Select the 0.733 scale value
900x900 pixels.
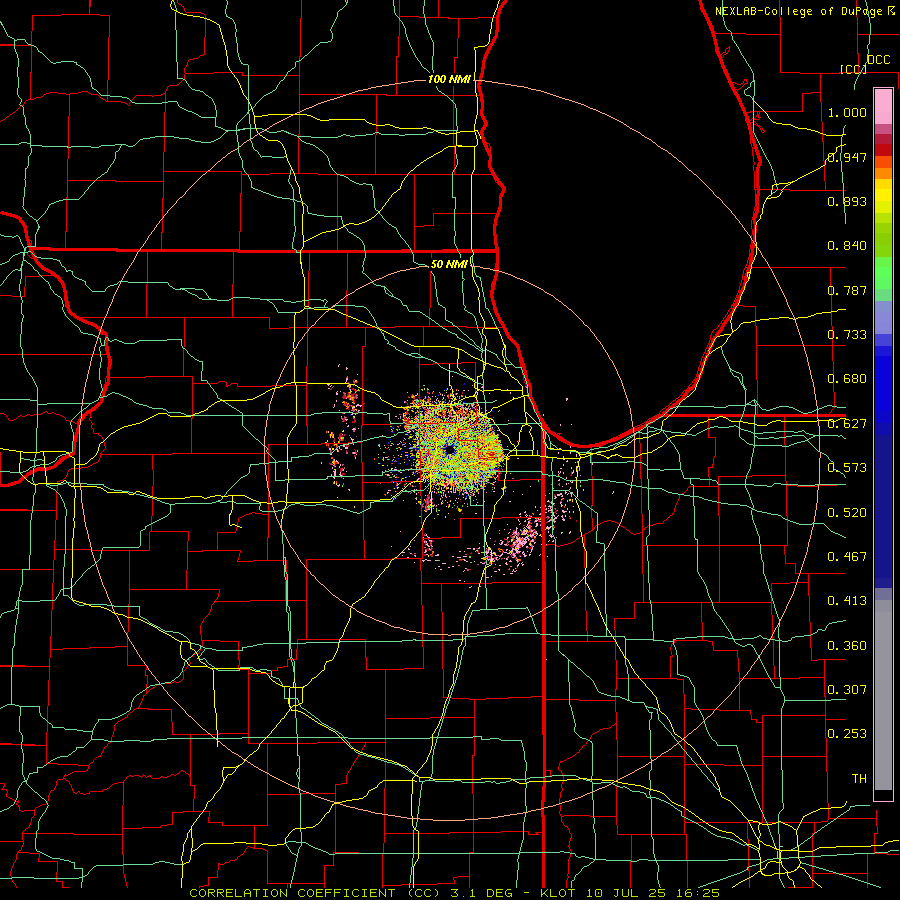tap(847, 335)
